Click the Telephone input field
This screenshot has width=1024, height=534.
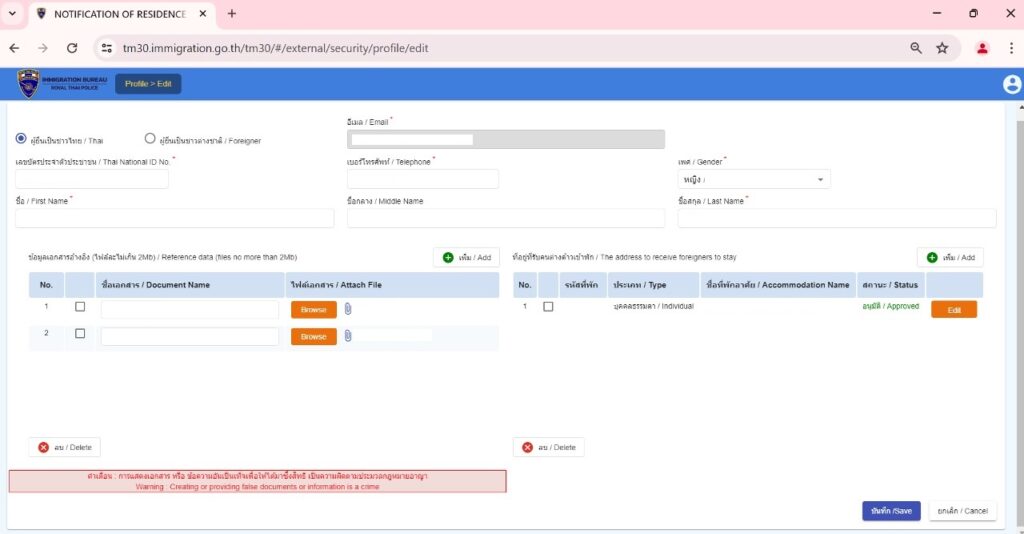(x=423, y=179)
